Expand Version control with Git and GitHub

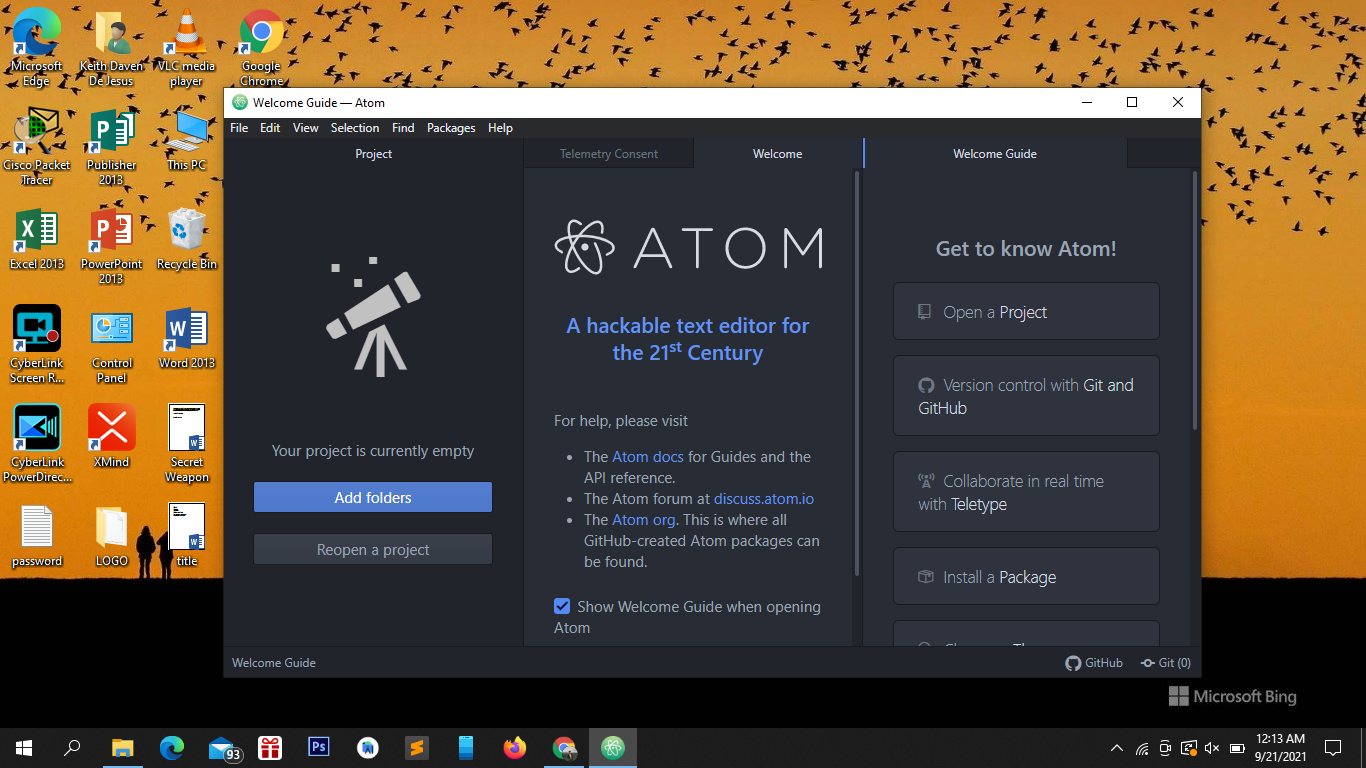(1025, 396)
